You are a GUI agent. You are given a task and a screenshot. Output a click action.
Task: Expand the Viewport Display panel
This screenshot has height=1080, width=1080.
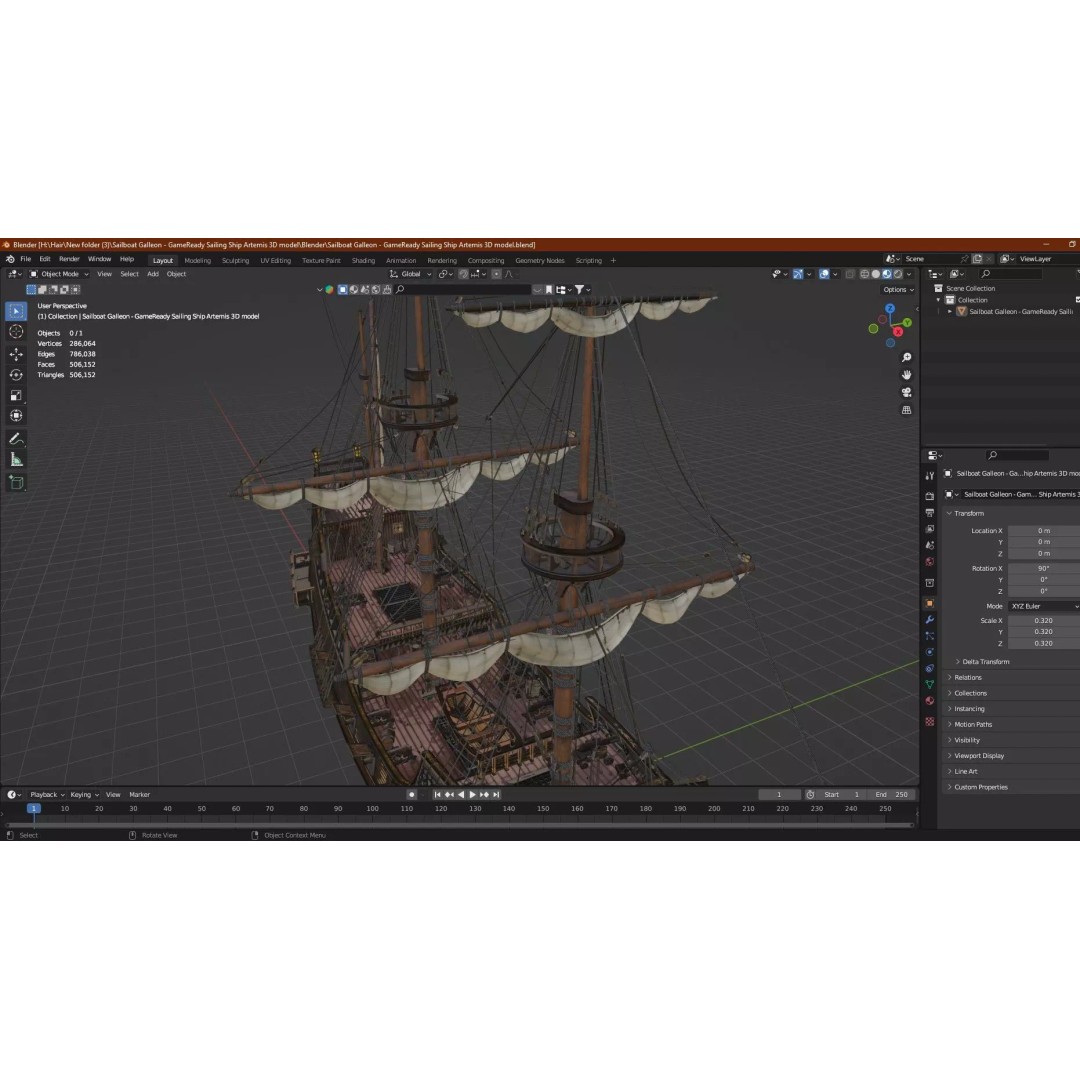[x=979, y=756]
